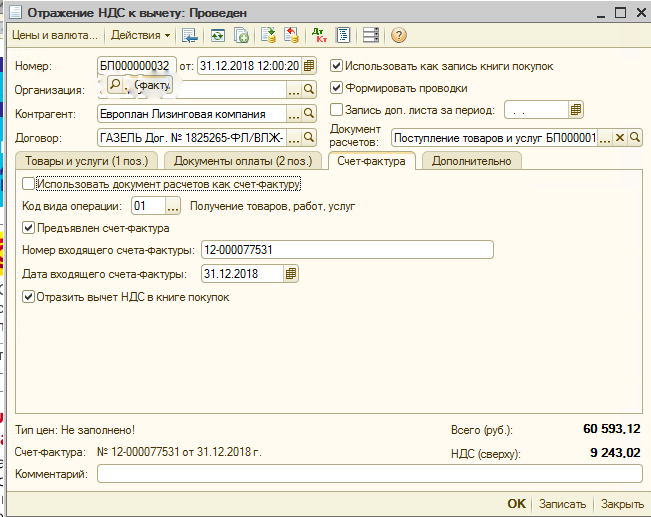Screen dimensions: 651x517
Task: Open selection list for Код вида операции
Action: 172,206
